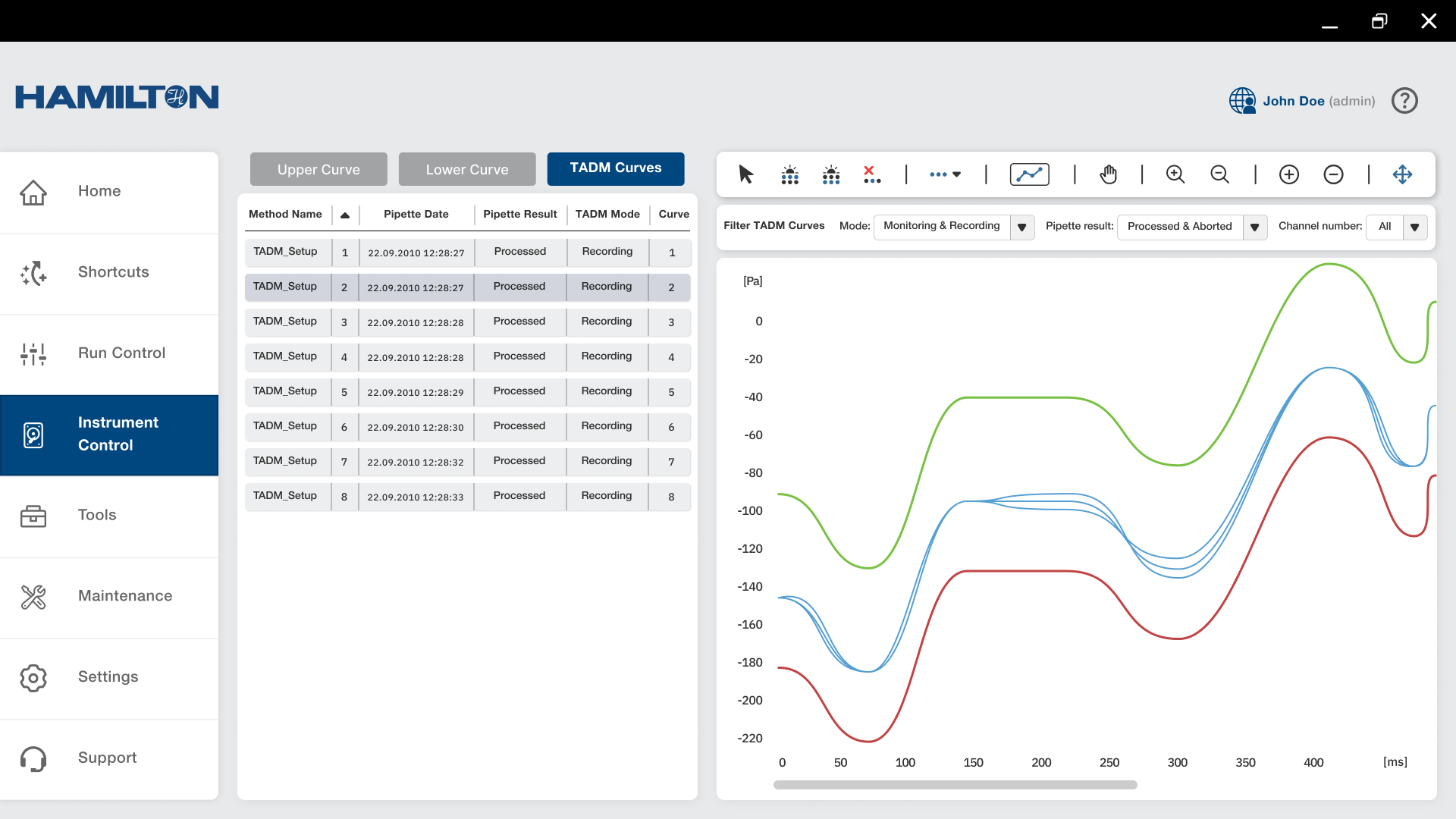
Task: Select date 22.09.2010 12:28:28 in row 3
Action: click(416, 322)
